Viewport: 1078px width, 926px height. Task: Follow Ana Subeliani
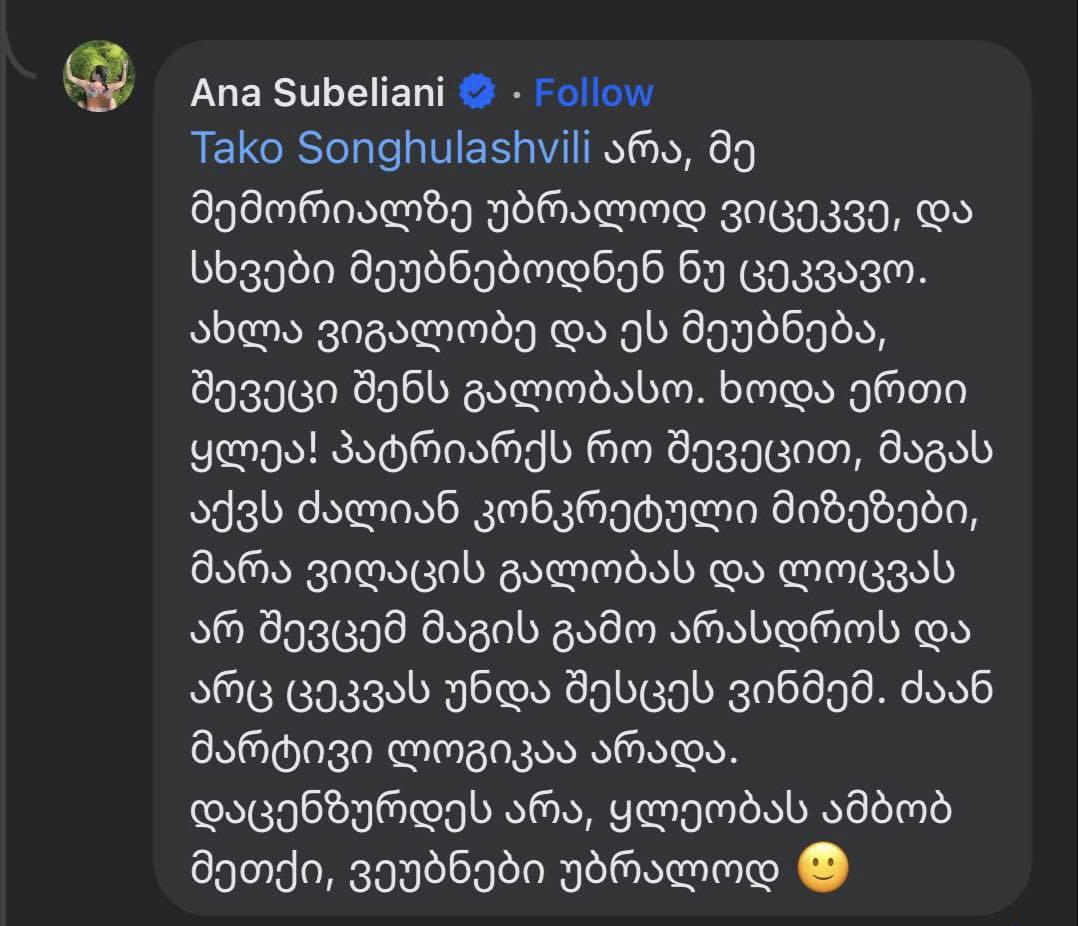[593, 93]
